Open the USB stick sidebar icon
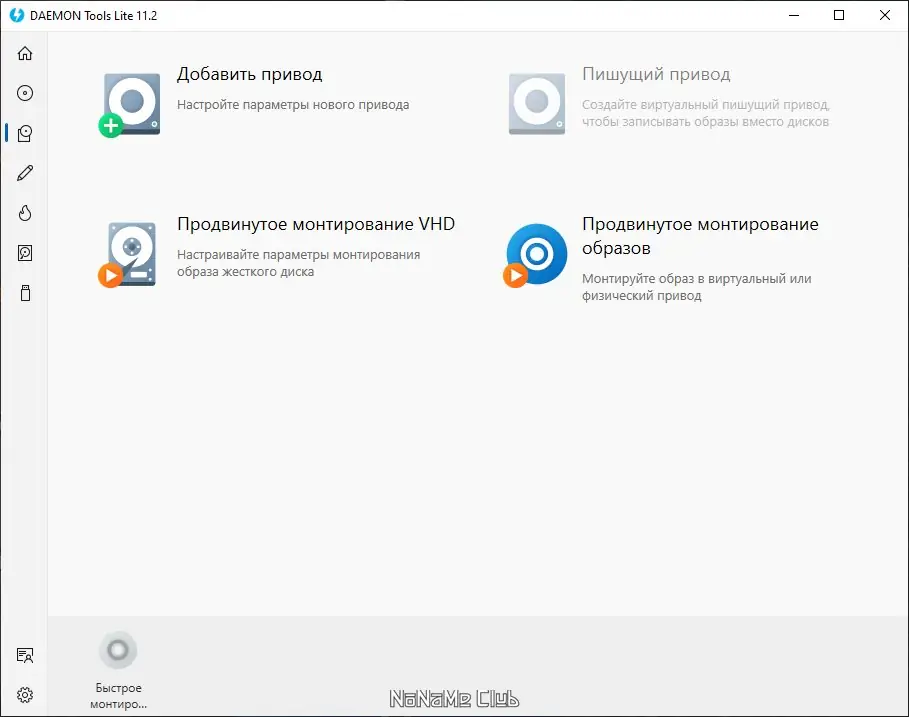Image resolution: width=909 pixels, height=717 pixels. (25, 293)
